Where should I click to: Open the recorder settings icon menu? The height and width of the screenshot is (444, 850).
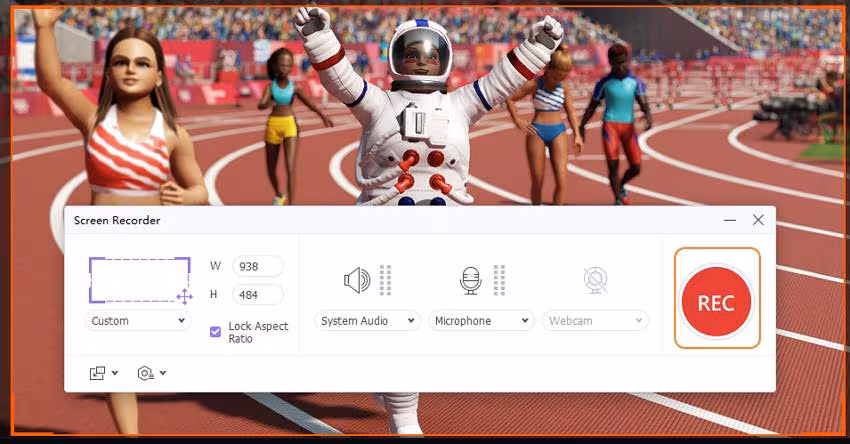point(145,373)
